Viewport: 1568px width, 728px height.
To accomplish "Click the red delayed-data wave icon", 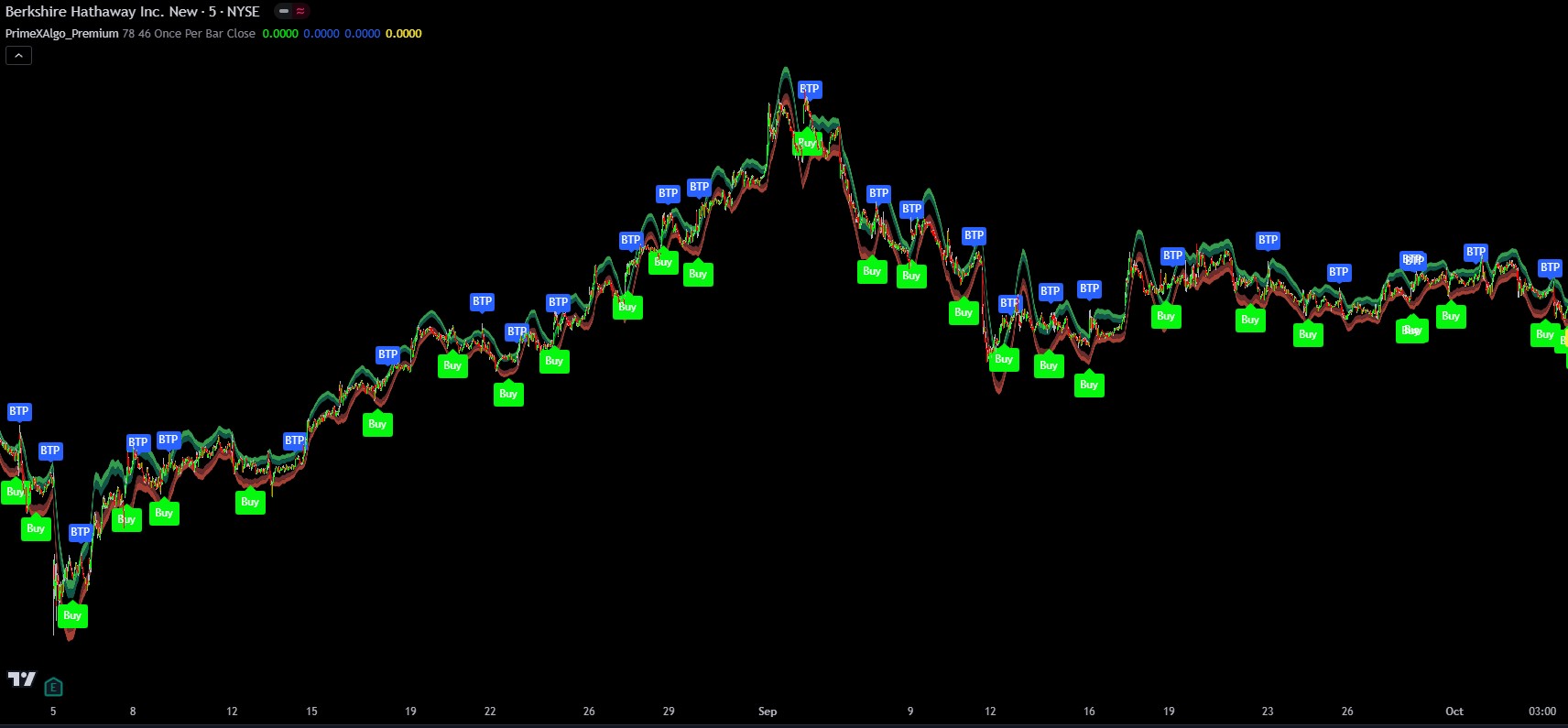I will [300, 12].
